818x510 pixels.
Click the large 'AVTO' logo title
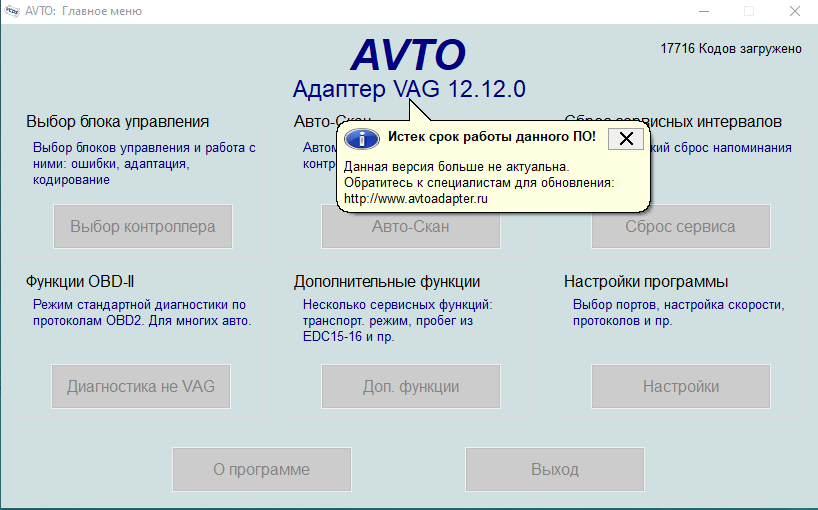coord(408,54)
